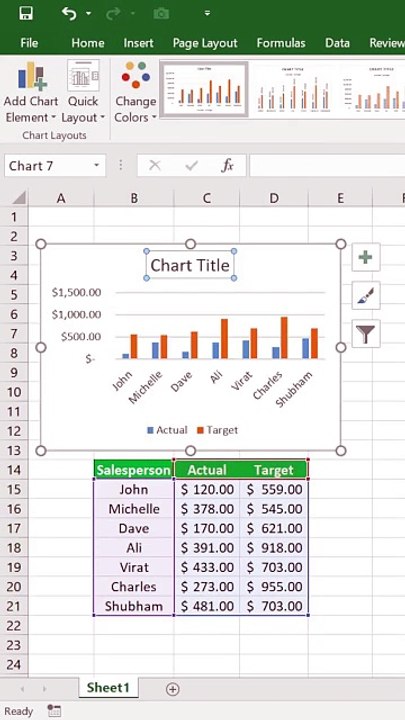This screenshot has width=405, height=720.
Task: Click the sheet scroll left arrow
Action: coord(22,689)
